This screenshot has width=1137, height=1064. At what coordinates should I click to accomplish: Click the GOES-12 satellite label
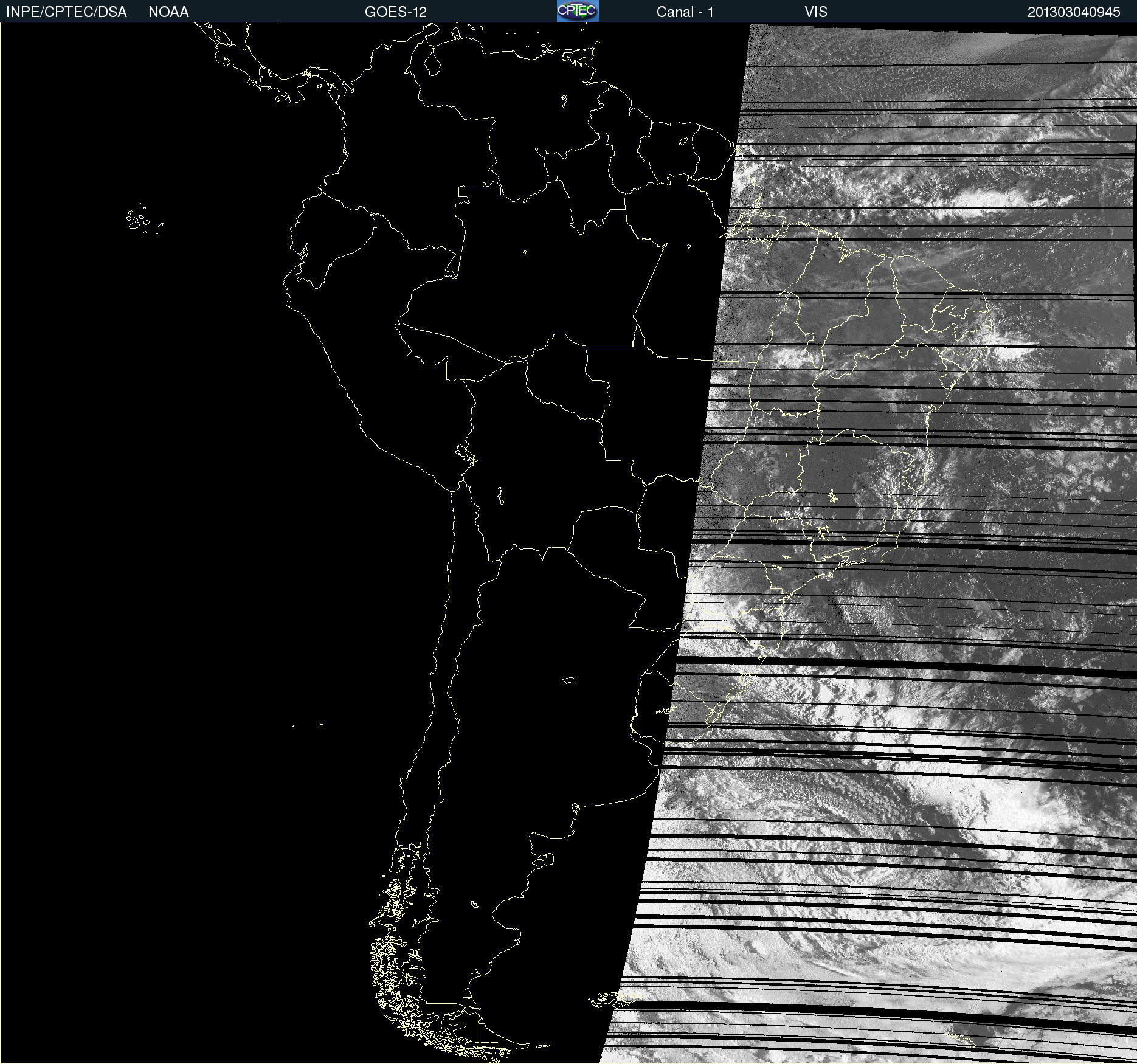point(396,12)
